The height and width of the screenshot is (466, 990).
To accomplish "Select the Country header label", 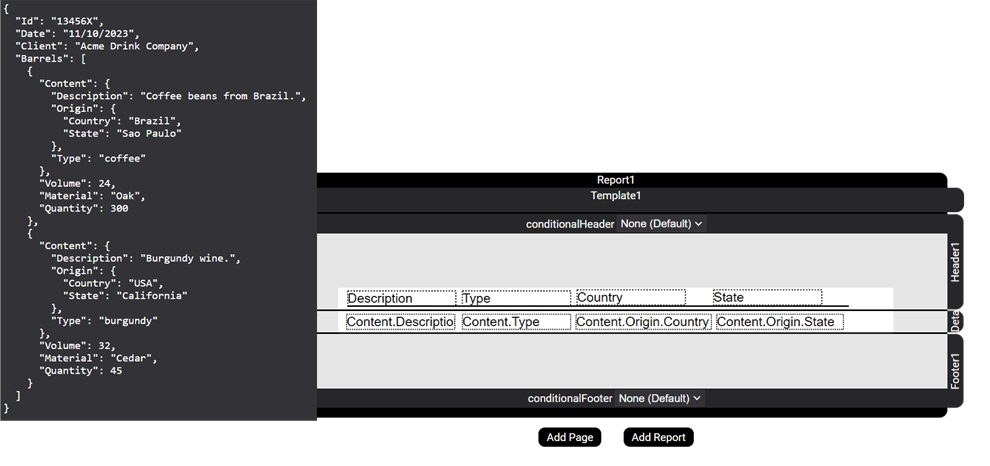I will point(630,298).
